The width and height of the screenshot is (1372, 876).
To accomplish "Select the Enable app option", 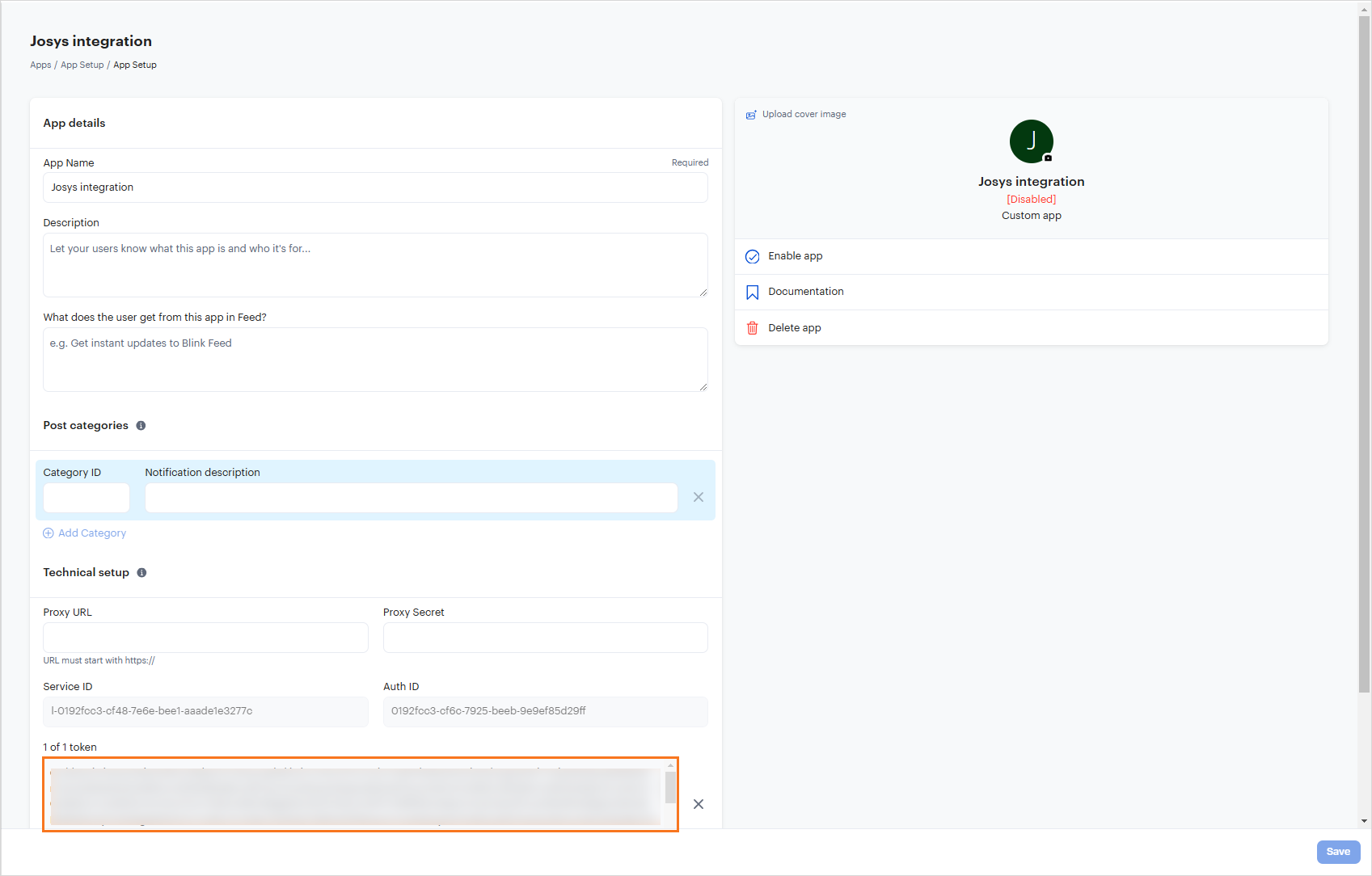I will click(x=1031, y=256).
